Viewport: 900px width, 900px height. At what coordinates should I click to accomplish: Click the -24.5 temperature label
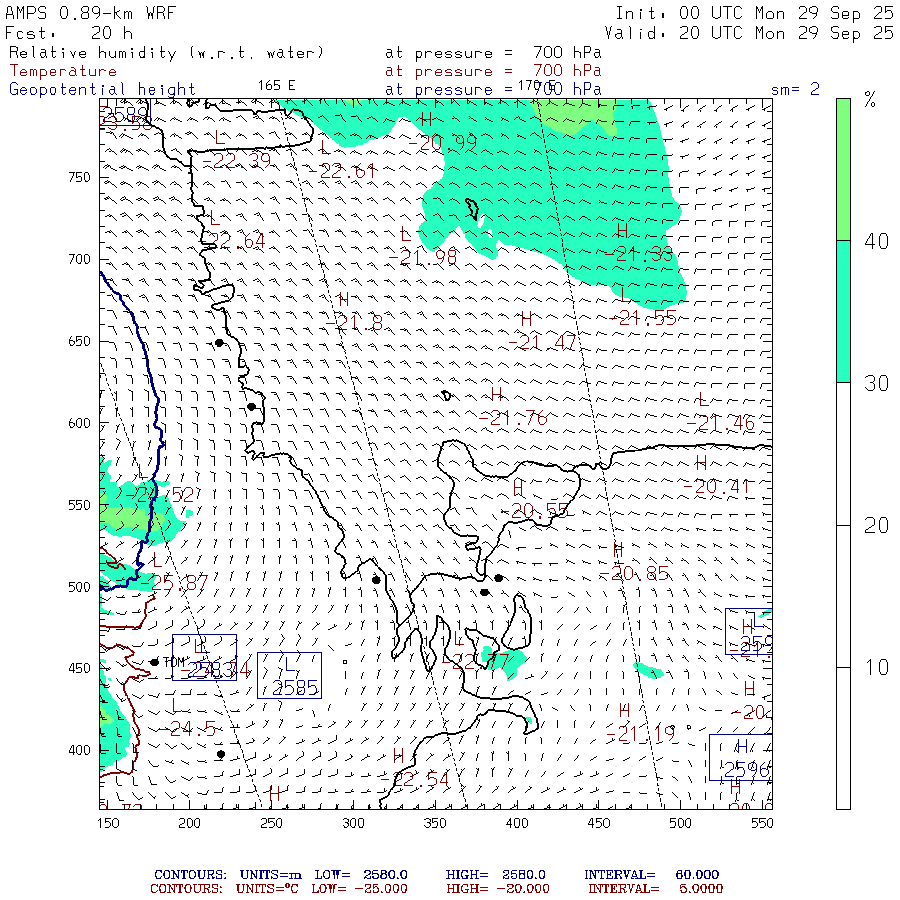pyautogui.click(x=192, y=729)
